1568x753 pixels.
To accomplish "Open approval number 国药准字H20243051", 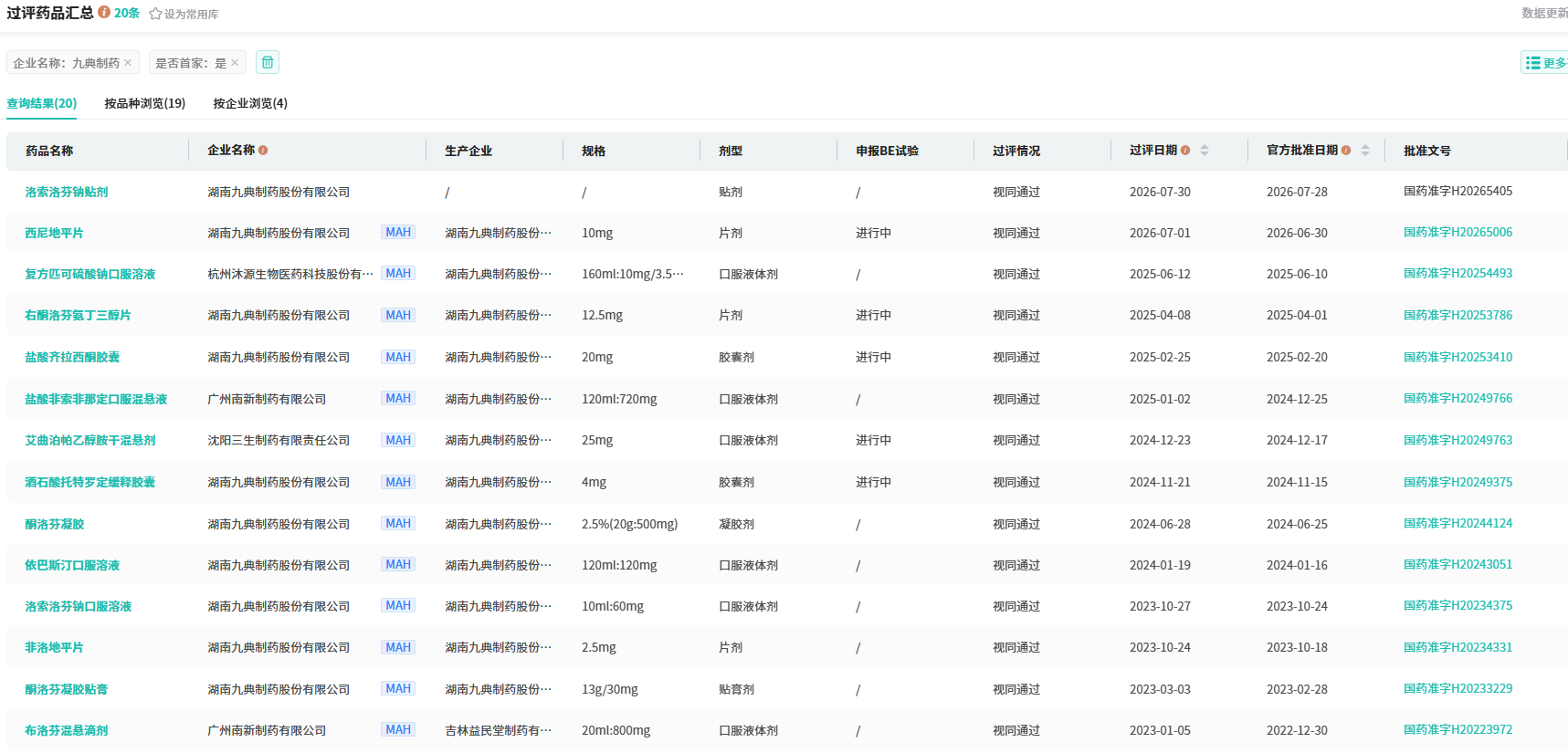I will pos(1458,565).
